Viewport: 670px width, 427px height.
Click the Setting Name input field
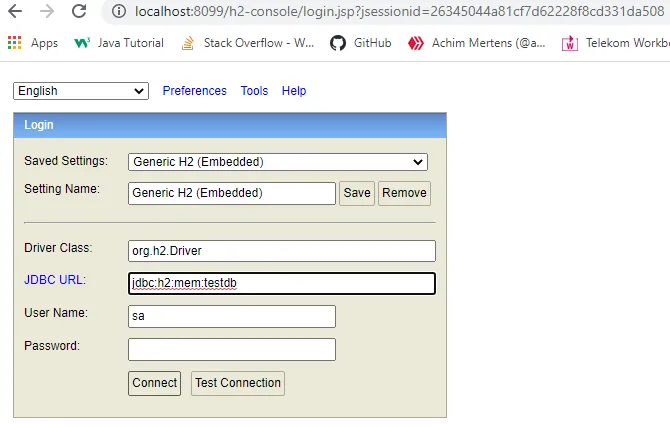pyautogui.click(x=232, y=193)
